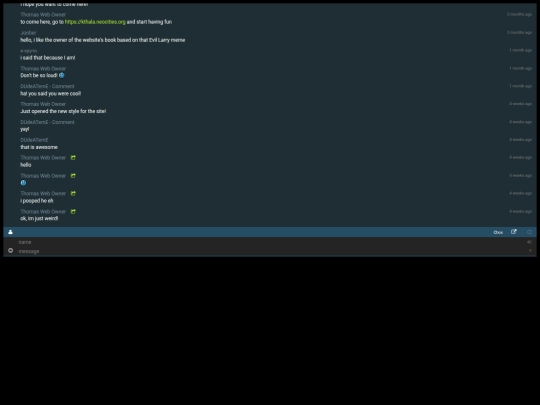Click username above 'i said that because'

29,51
